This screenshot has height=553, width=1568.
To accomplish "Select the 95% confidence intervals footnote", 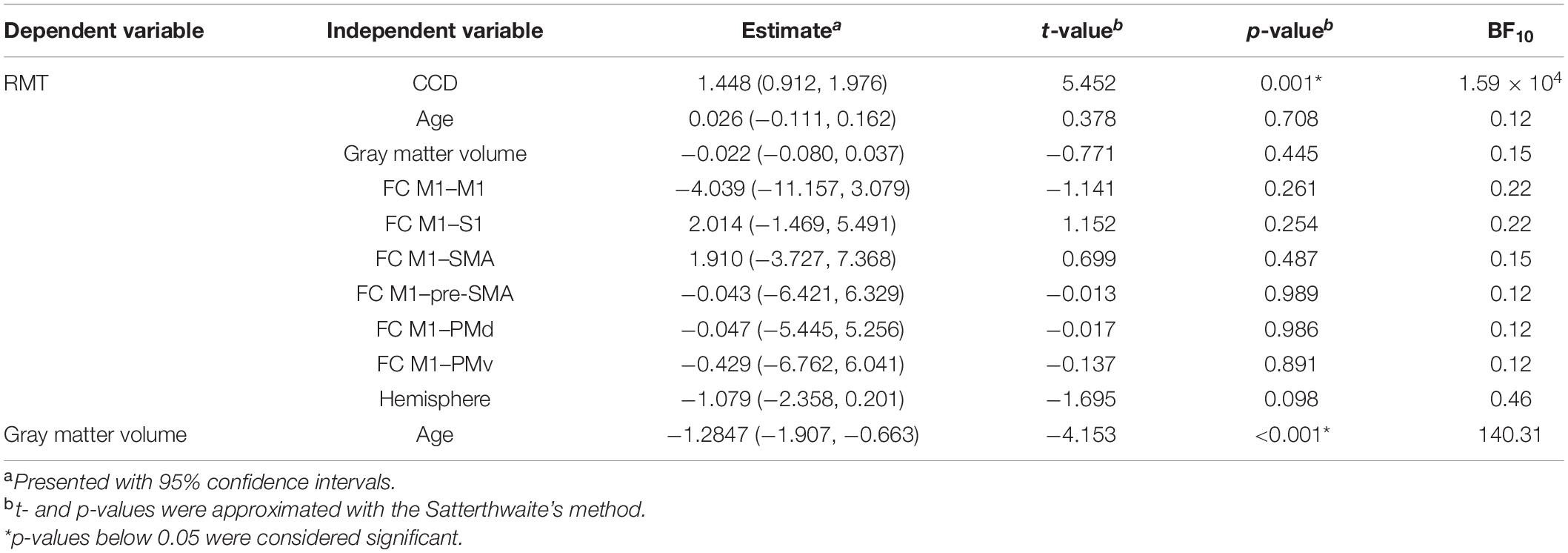I will point(200,482).
